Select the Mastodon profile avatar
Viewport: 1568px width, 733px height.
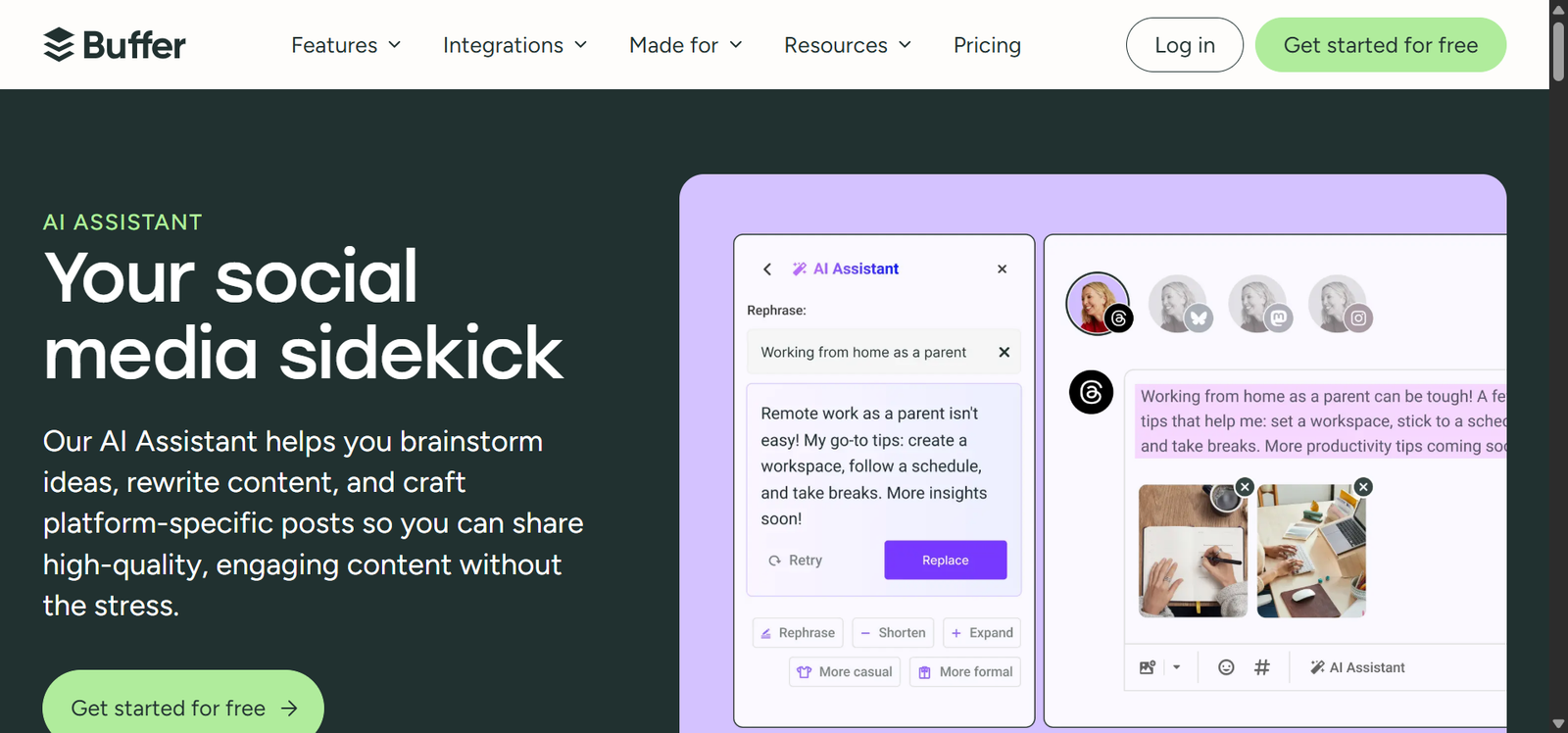click(1259, 304)
